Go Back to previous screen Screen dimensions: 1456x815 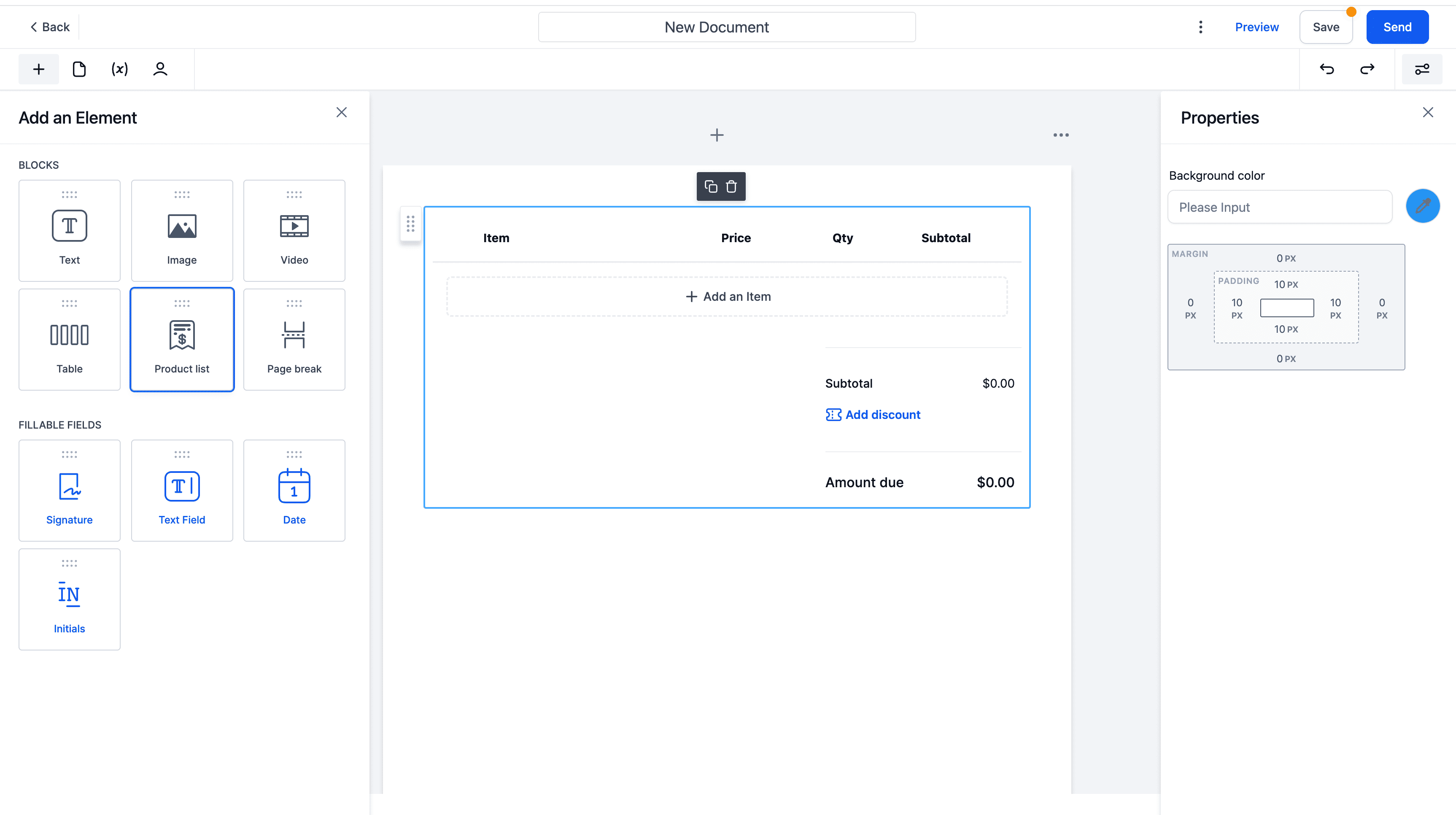(x=50, y=27)
